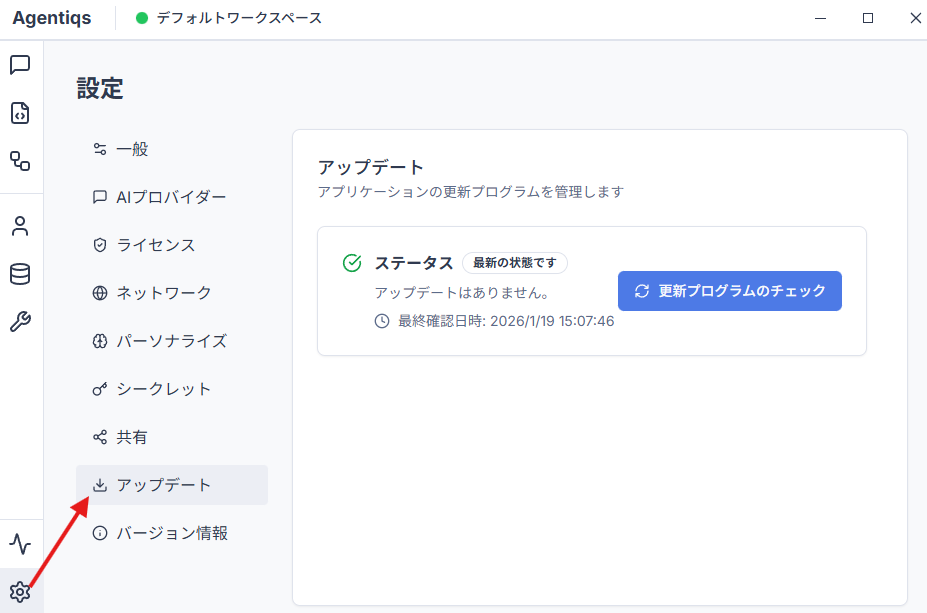Open バージョン情報 page

[x=171, y=533]
